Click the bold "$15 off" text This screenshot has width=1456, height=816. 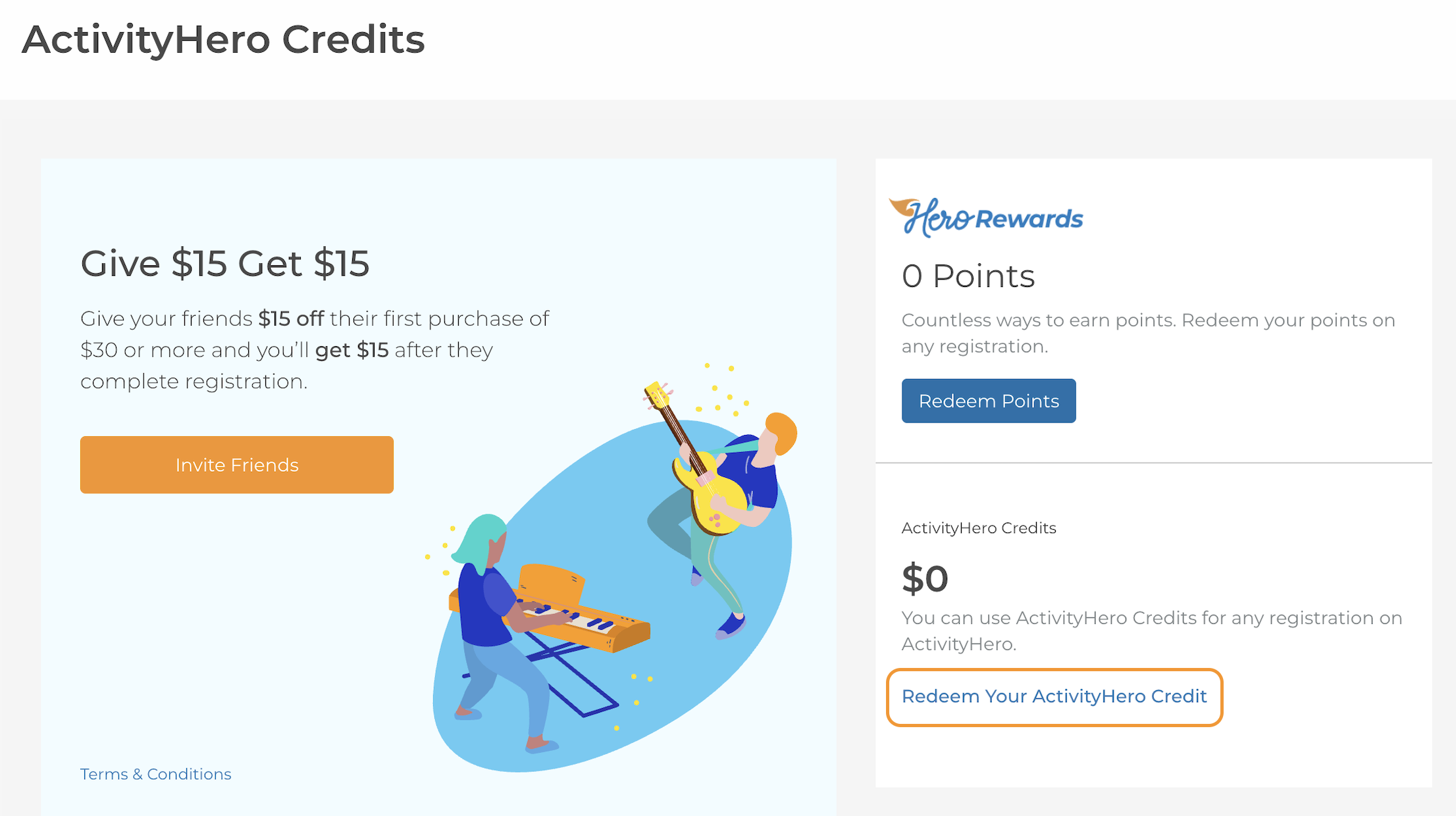(291, 319)
